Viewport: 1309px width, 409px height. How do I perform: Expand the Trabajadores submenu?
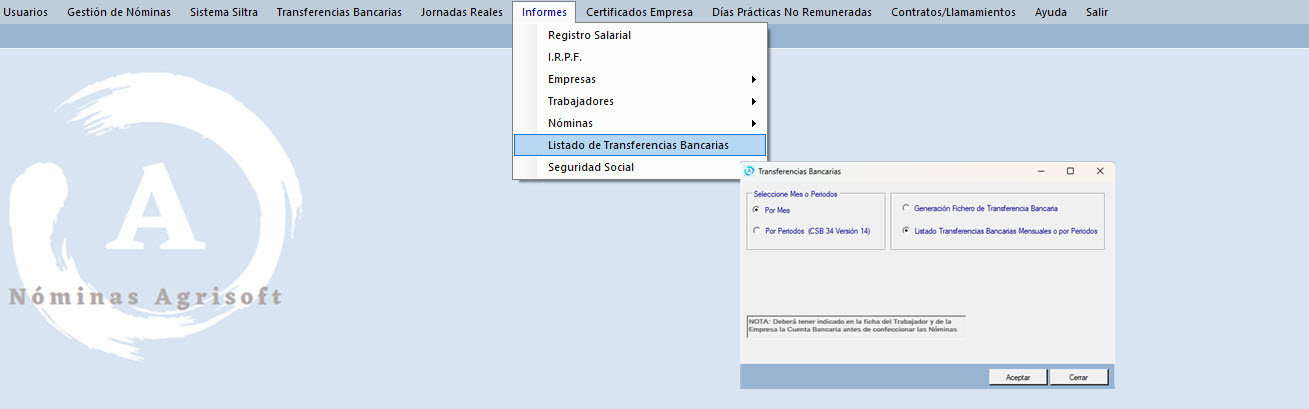tap(640, 101)
